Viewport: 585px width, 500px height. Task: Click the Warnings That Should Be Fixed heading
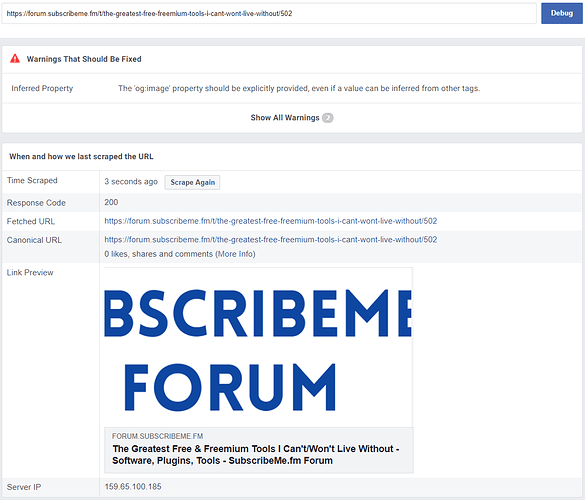(x=84, y=59)
